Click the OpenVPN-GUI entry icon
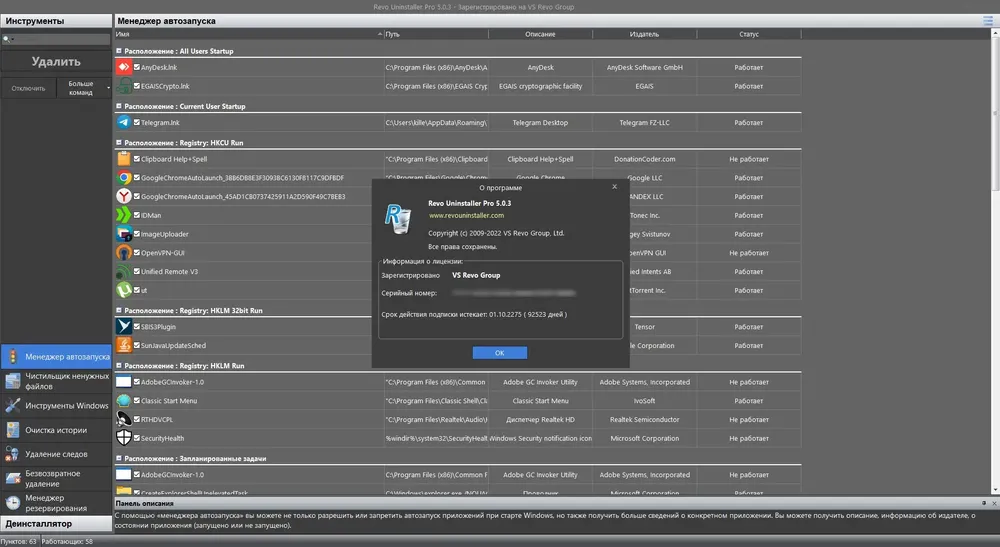The width and height of the screenshot is (1000, 547). tap(124, 252)
